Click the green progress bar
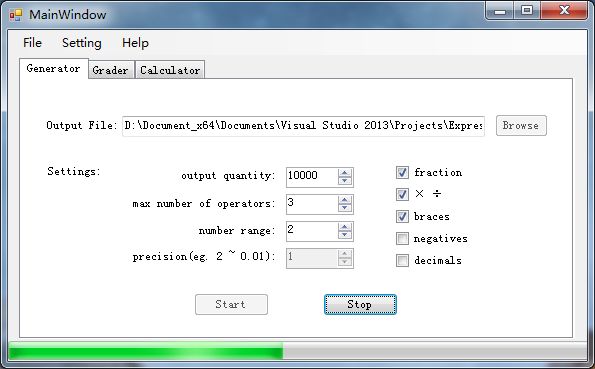 click(146, 351)
